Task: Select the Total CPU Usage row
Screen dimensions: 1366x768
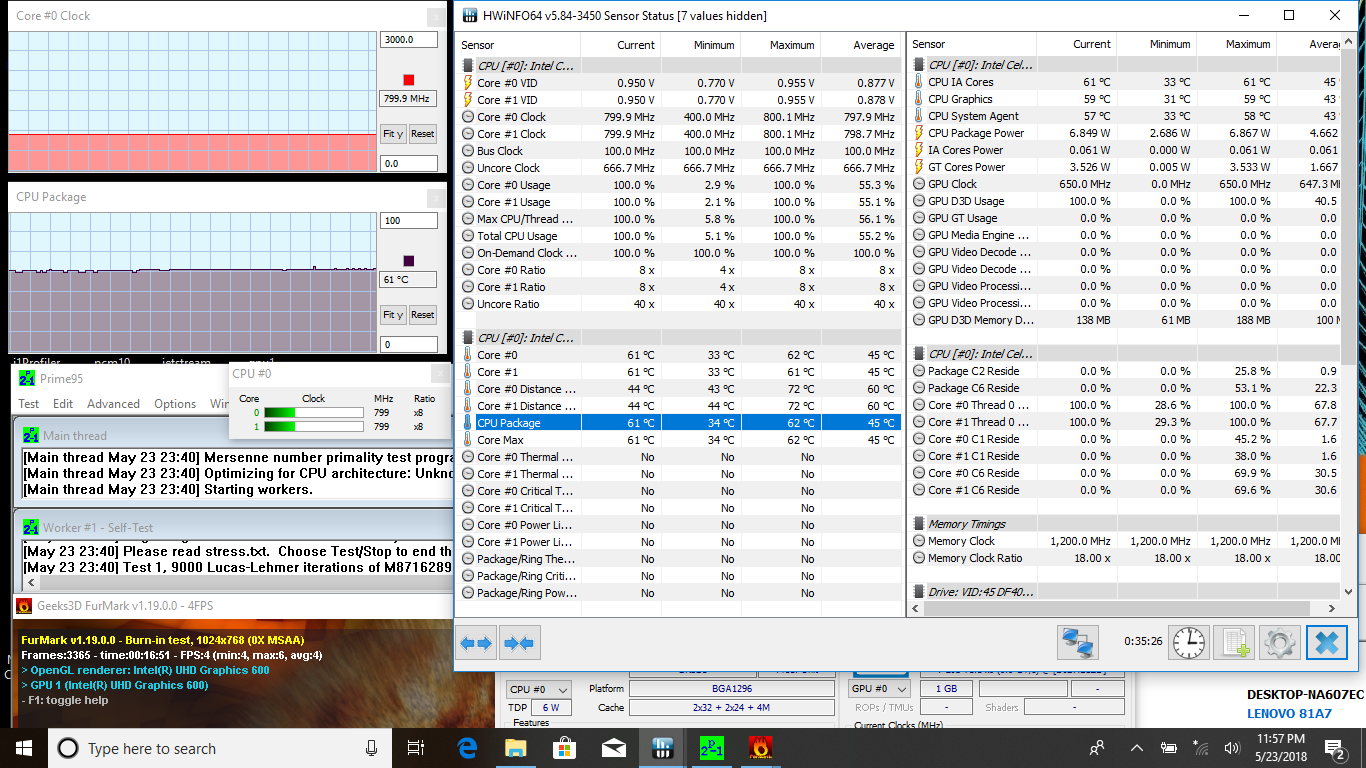Action: coord(680,236)
